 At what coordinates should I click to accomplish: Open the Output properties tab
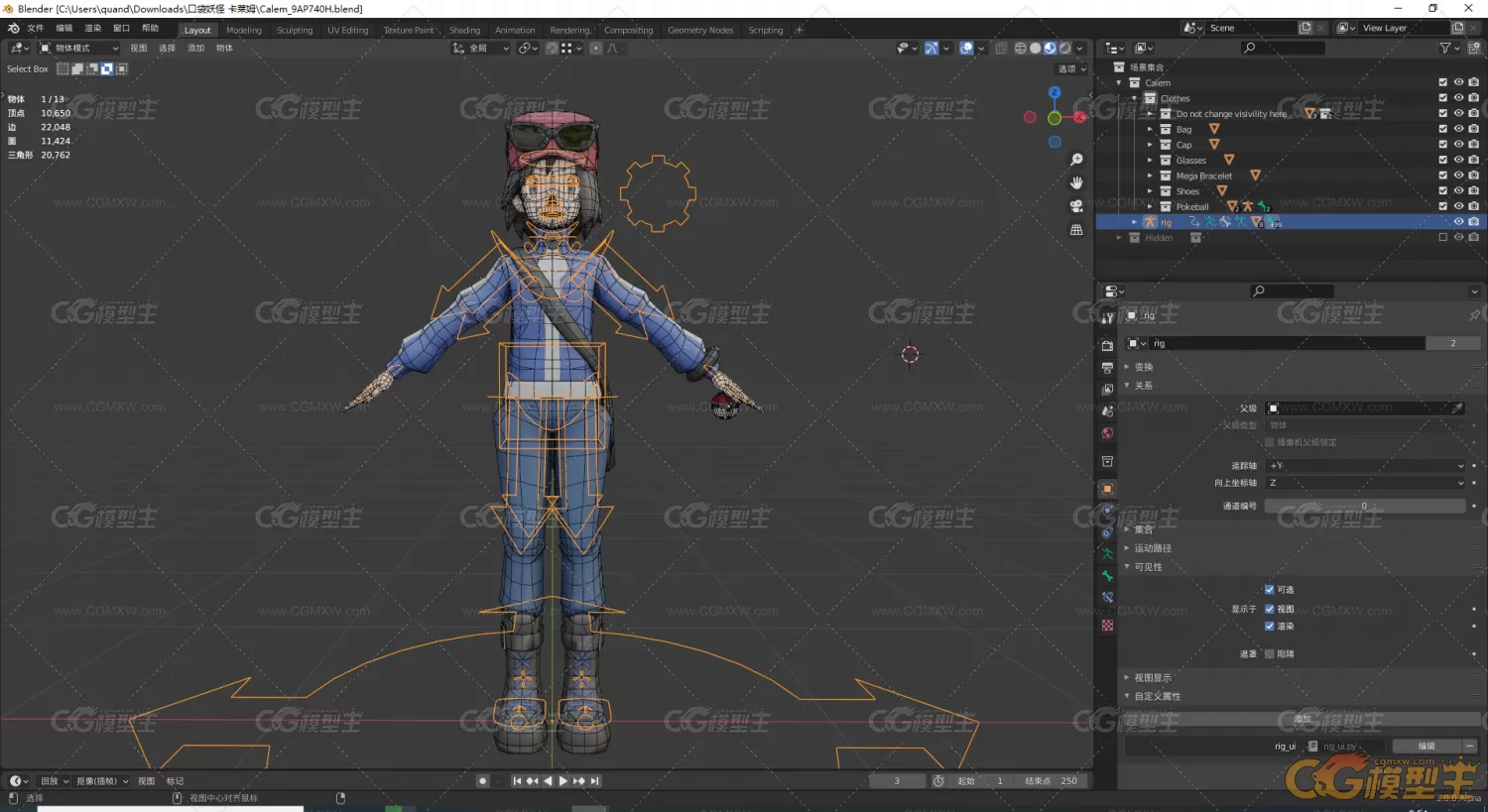point(1107,368)
